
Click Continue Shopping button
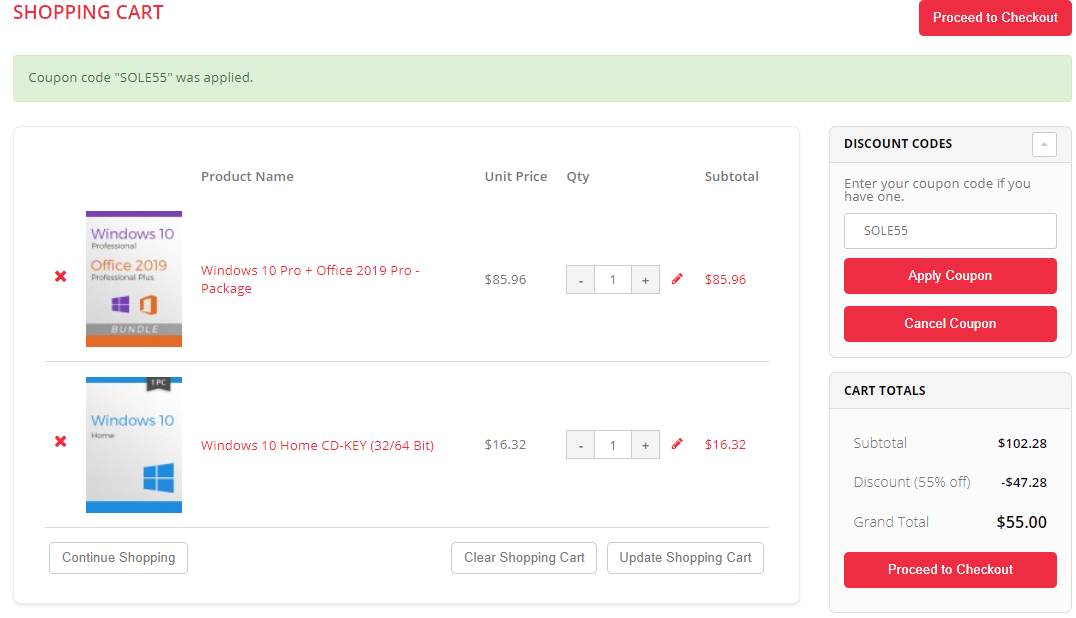point(118,558)
